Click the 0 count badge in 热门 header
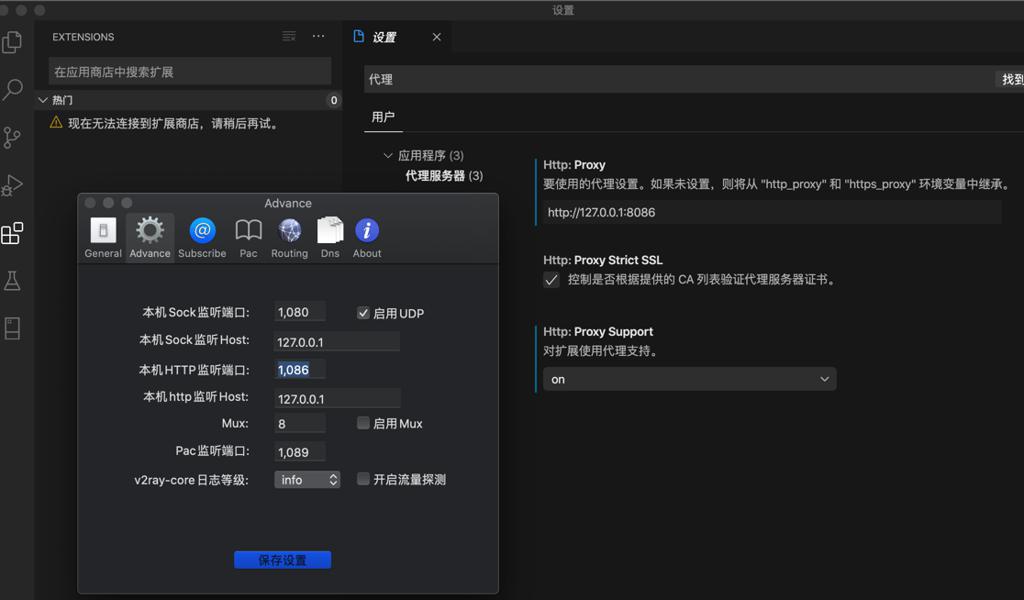 click(x=334, y=100)
